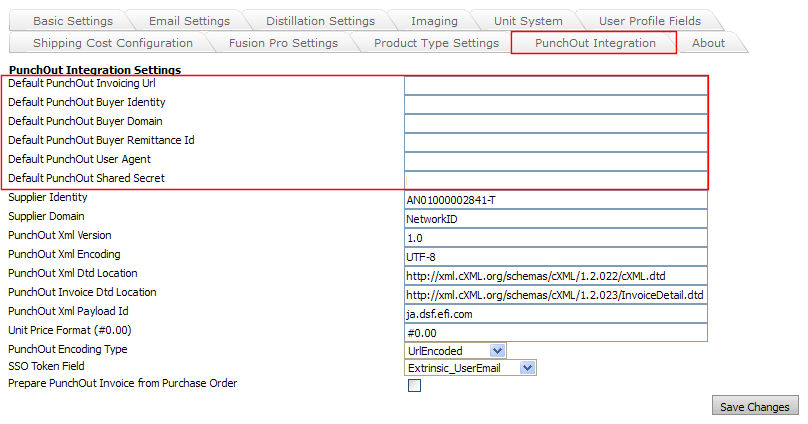Open the User Profile Fields tab
This screenshot has width=808, height=424.
click(649, 21)
